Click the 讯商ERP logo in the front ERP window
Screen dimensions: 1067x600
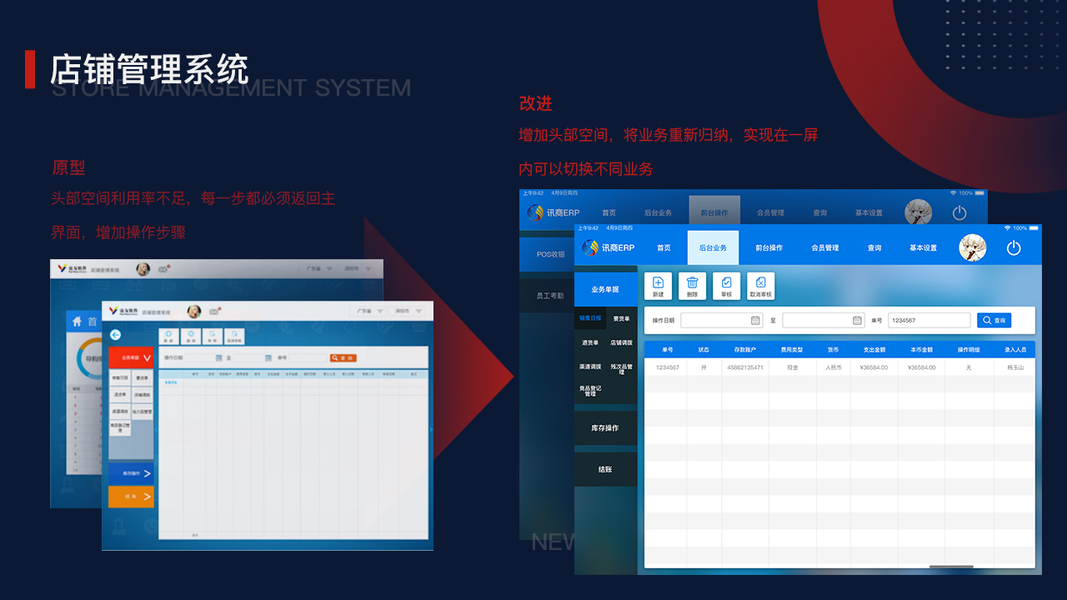[x=608, y=248]
